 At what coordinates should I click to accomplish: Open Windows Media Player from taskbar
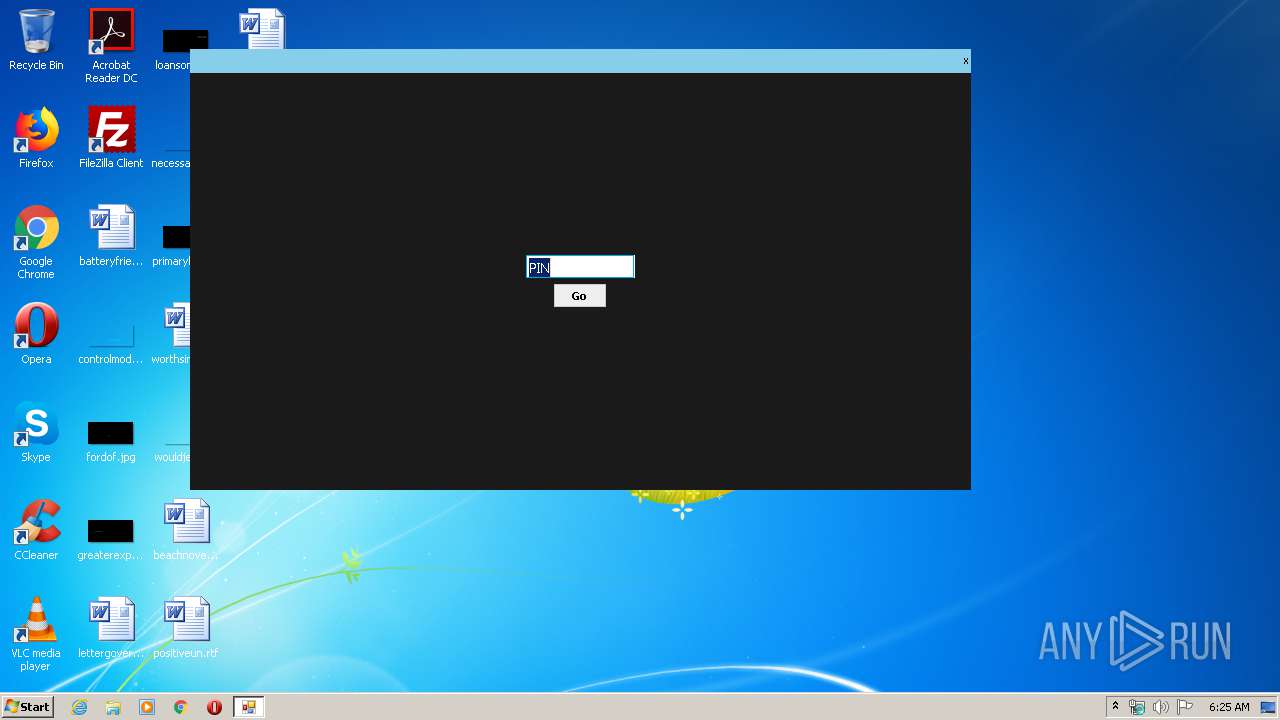[147, 707]
